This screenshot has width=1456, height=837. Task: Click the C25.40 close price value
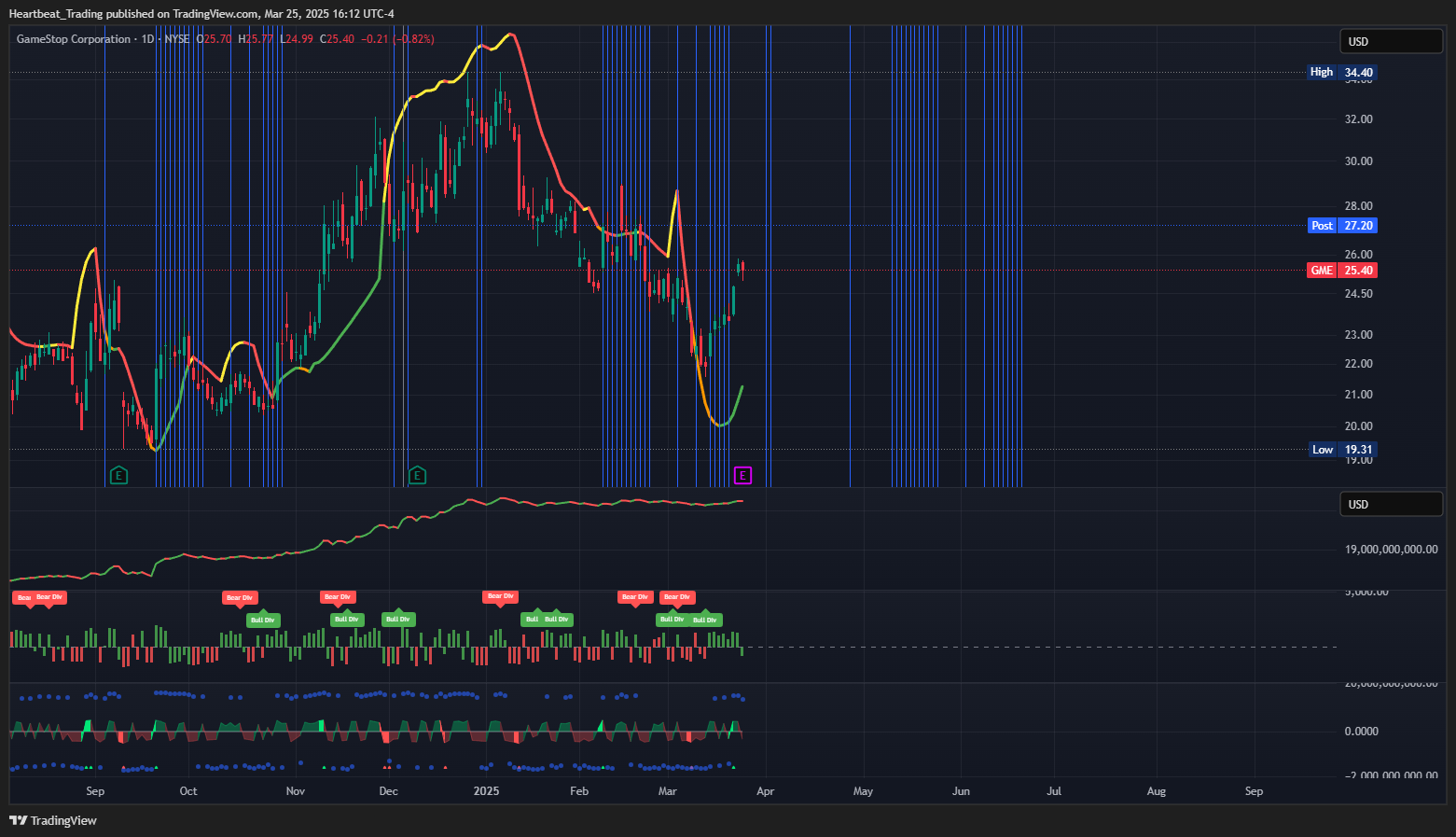pyautogui.click(x=337, y=39)
